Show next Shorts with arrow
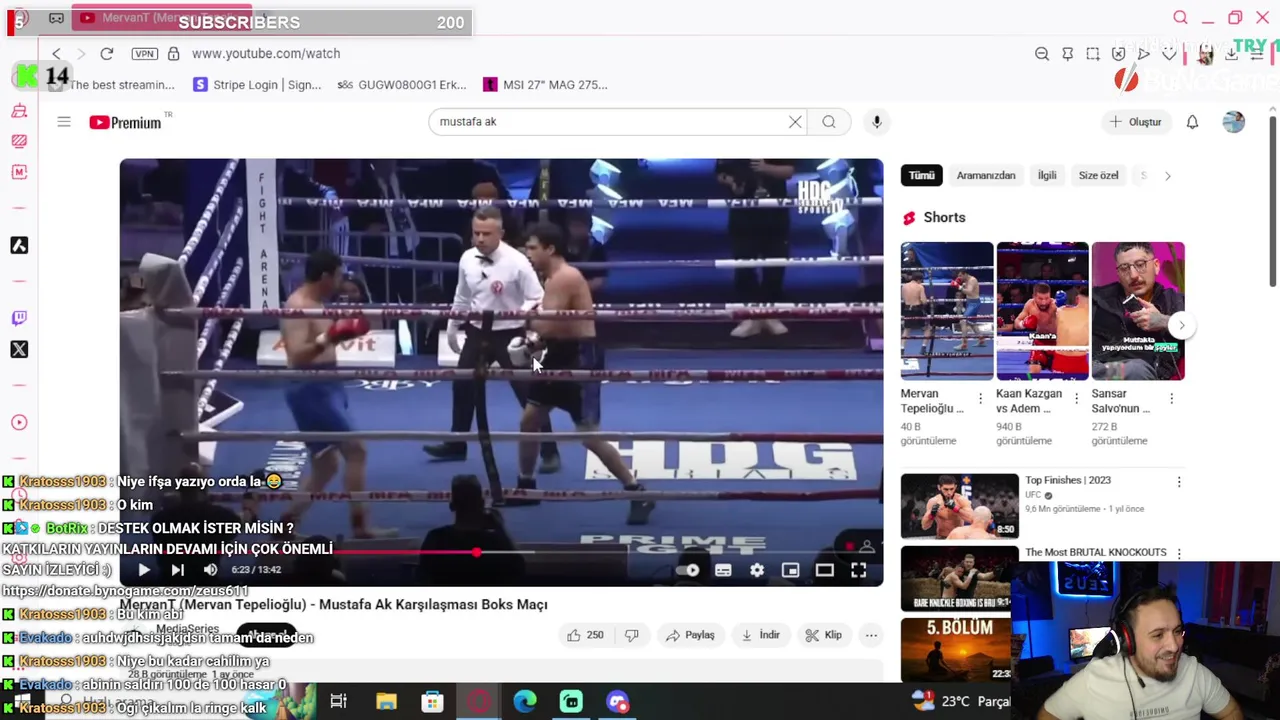Image resolution: width=1280 pixels, height=720 pixels. 1181,325
